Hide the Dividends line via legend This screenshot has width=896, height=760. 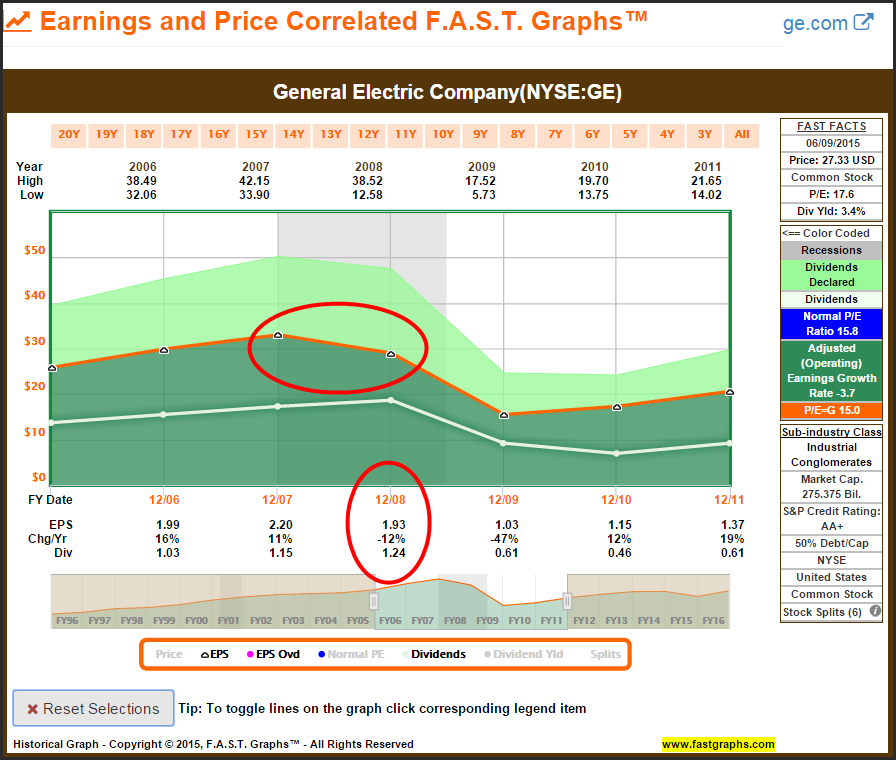432,654
